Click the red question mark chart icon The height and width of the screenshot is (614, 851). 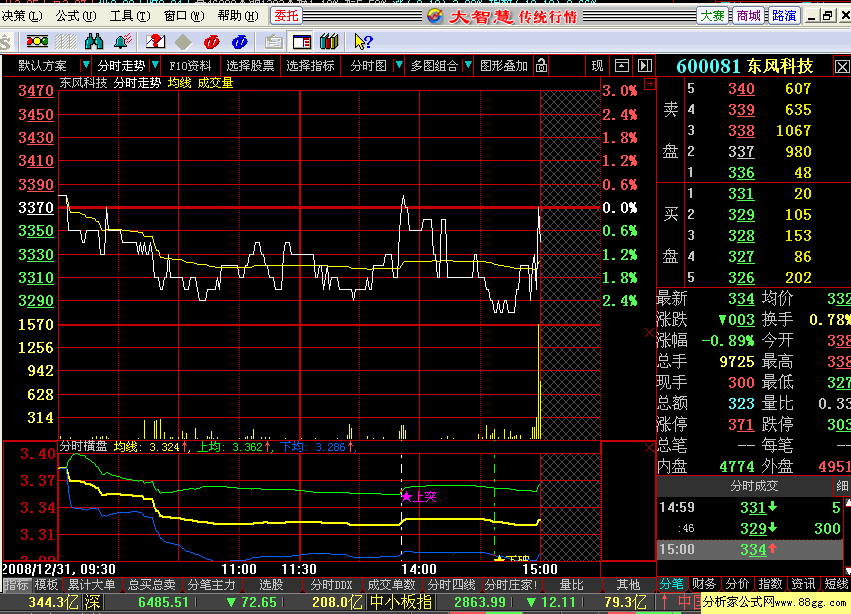click(x=155, y=41)
